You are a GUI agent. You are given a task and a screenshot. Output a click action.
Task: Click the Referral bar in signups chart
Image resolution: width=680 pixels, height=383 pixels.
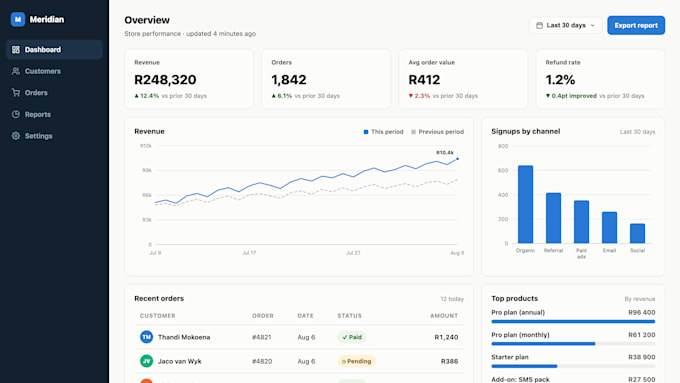coord(553,218)
